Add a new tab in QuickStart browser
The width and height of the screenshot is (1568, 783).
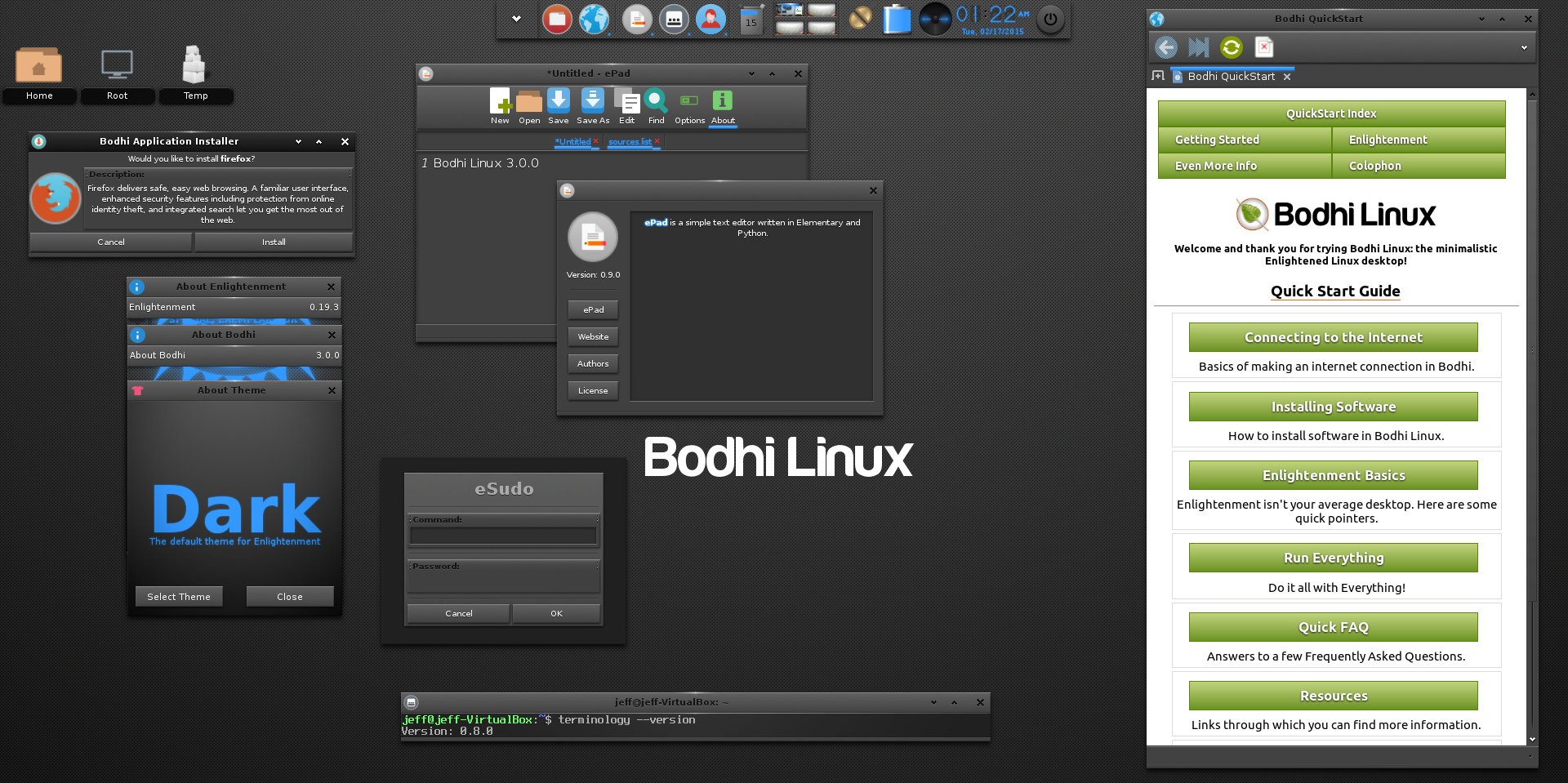point(1158,76)
